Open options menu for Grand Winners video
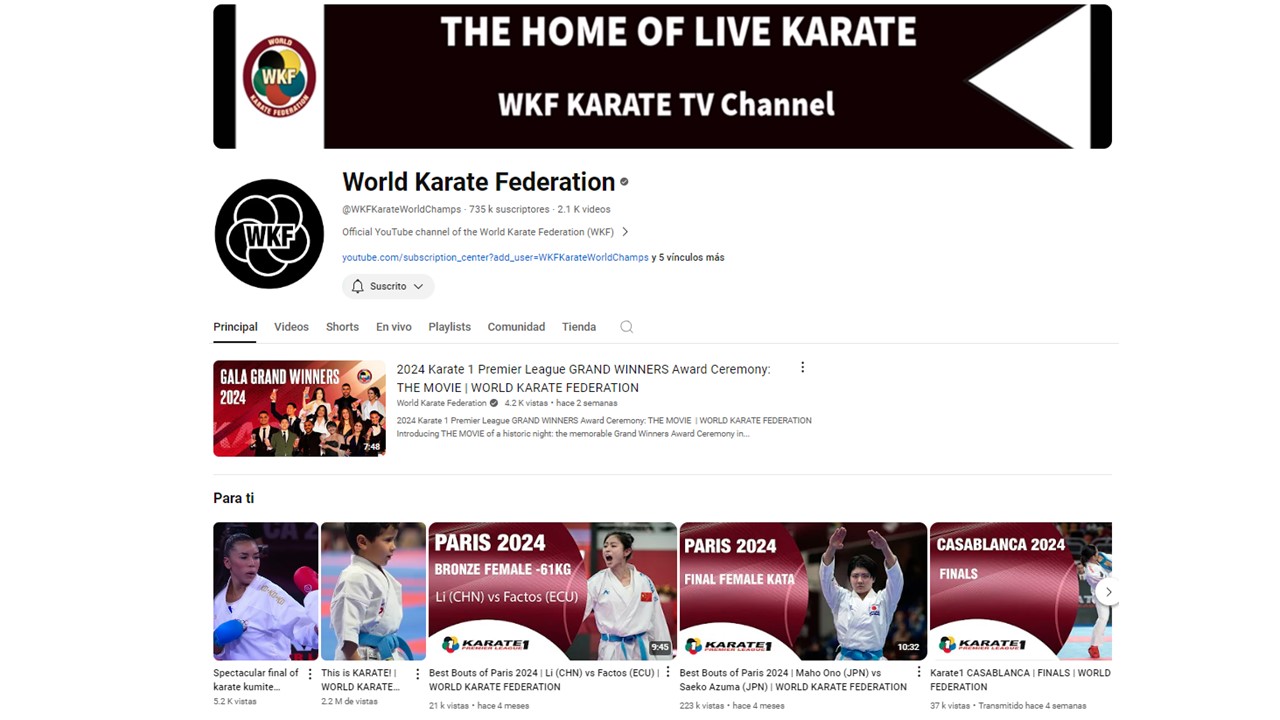Image resolution: width=1280 pixels, height=720 pixels. click(802, 368)
